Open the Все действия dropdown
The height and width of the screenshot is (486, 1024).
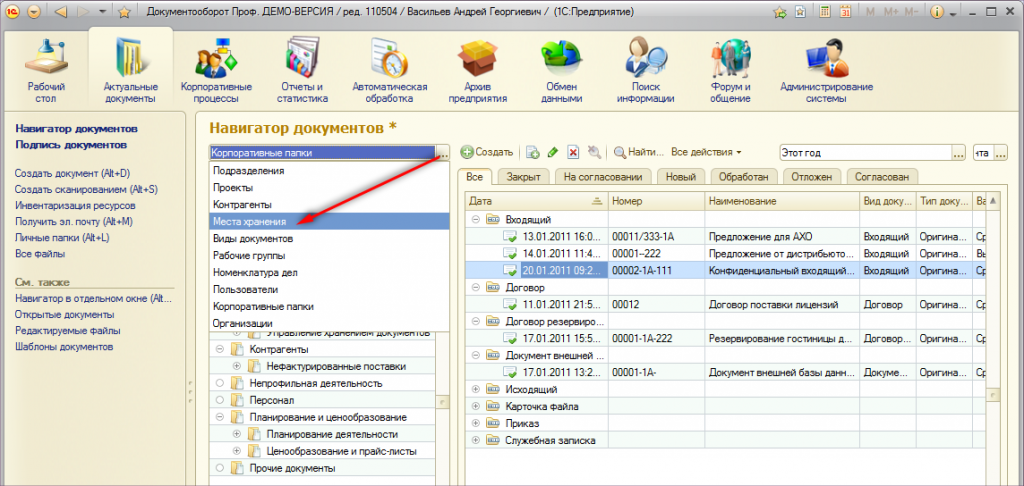pos(706,153)
